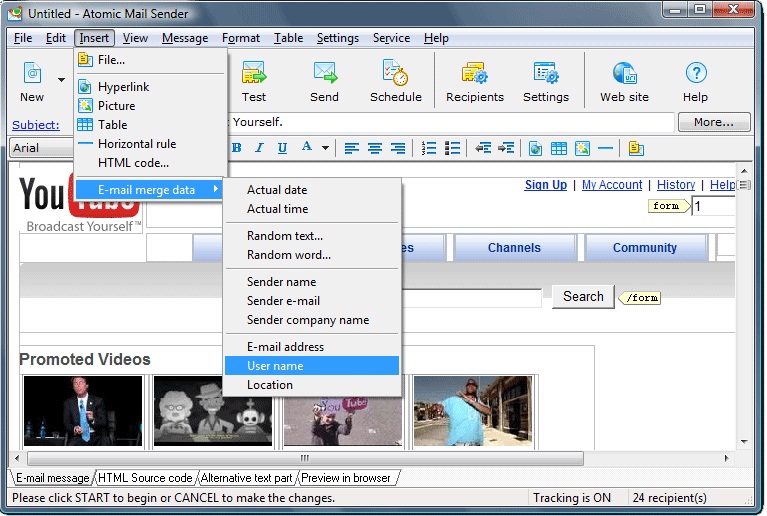
Task: Click the horizontal scrollbar thumb
Action: click(305, 459)
